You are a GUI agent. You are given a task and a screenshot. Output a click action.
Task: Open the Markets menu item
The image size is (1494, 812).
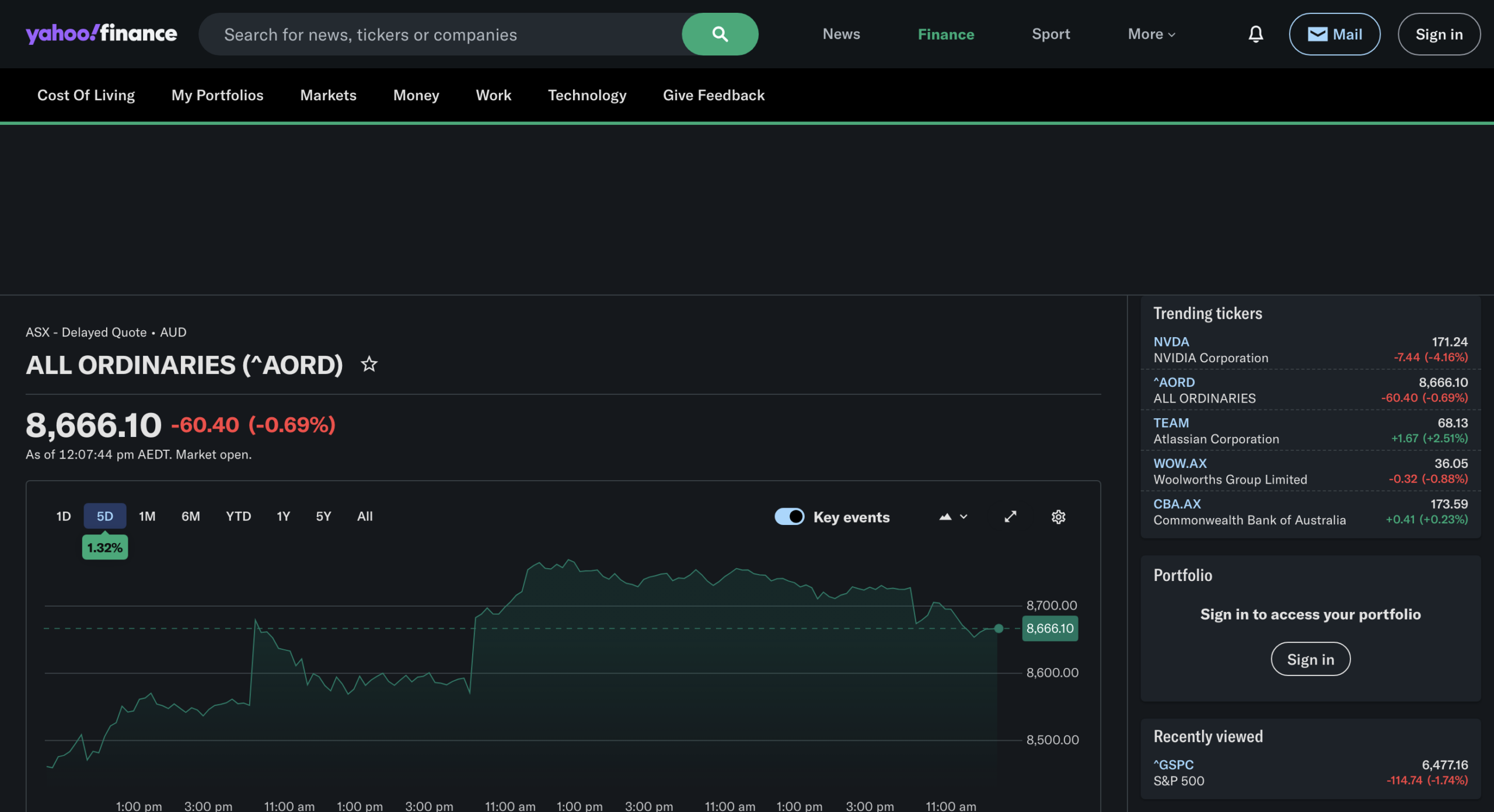[x=328, y=95]
